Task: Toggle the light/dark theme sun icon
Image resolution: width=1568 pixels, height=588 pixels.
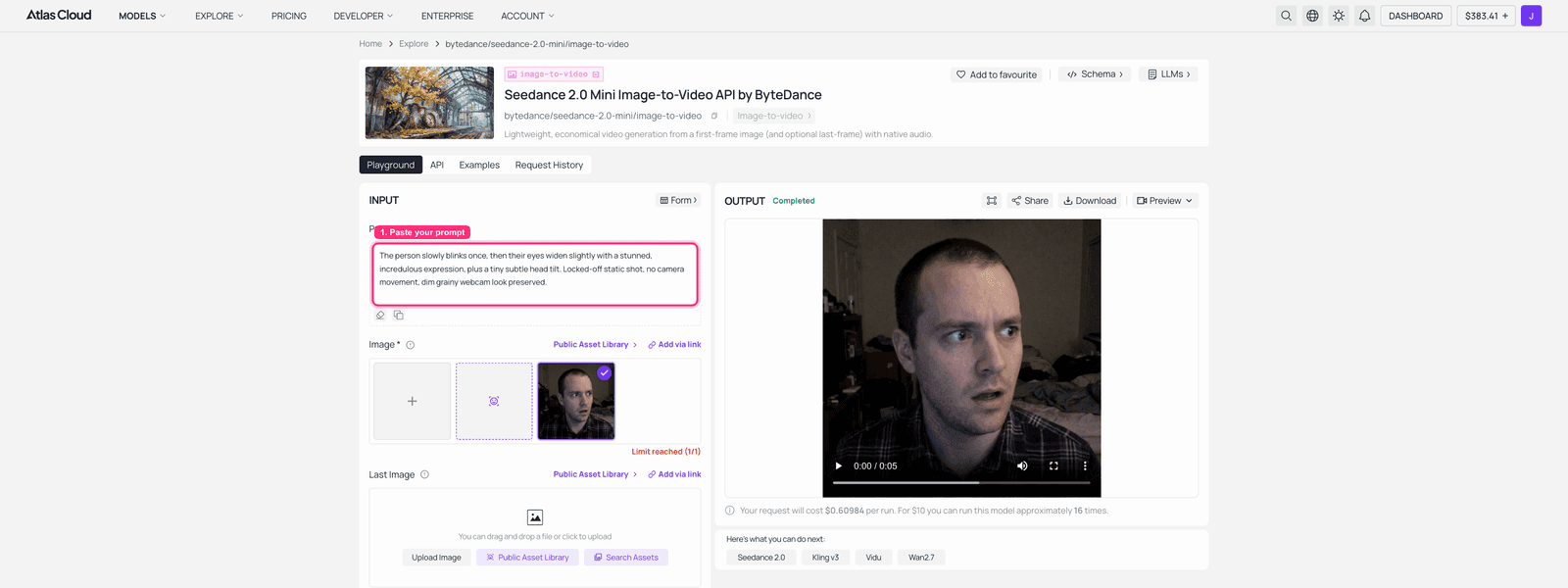Action: pos(1339,16)
